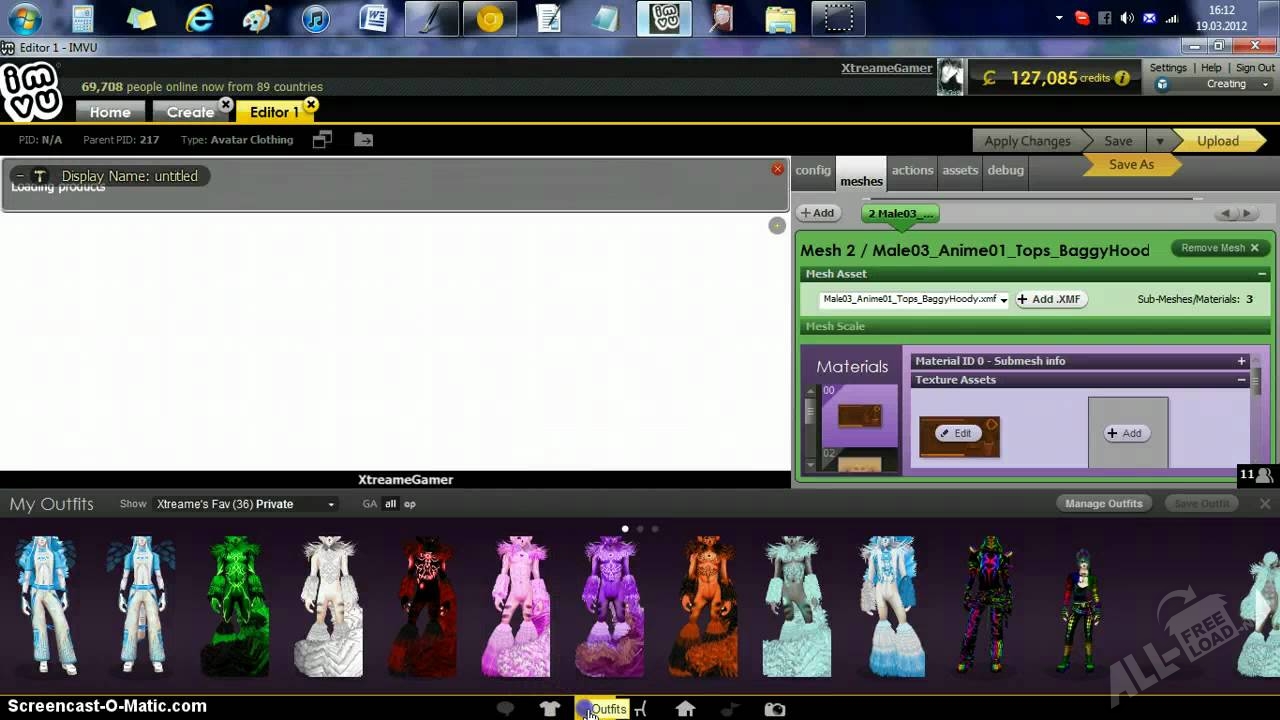Open the Xtreame's Fav outfit list dropdown
This screenshot has width=1280, height=720.
point(331,504)
